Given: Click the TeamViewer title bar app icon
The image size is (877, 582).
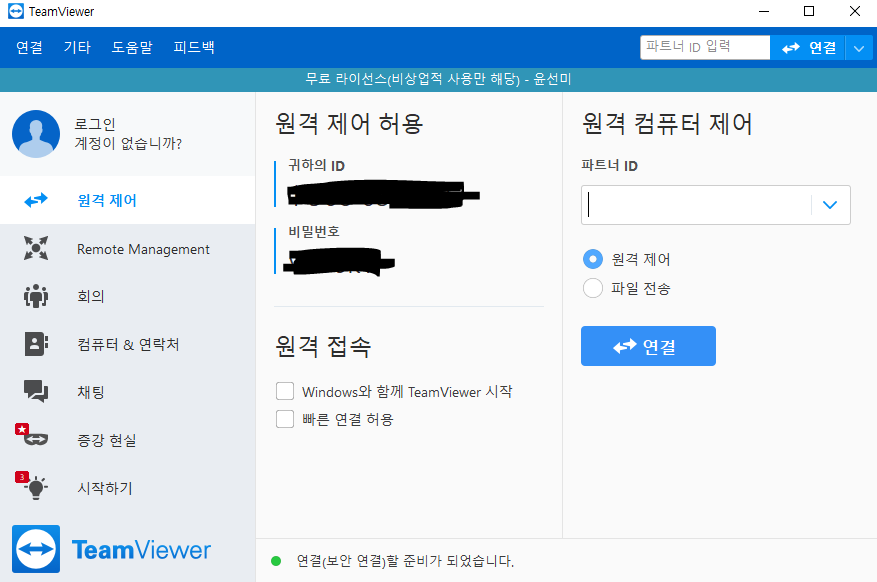Looking at the screenshot, I should click(x=16, y=11).
